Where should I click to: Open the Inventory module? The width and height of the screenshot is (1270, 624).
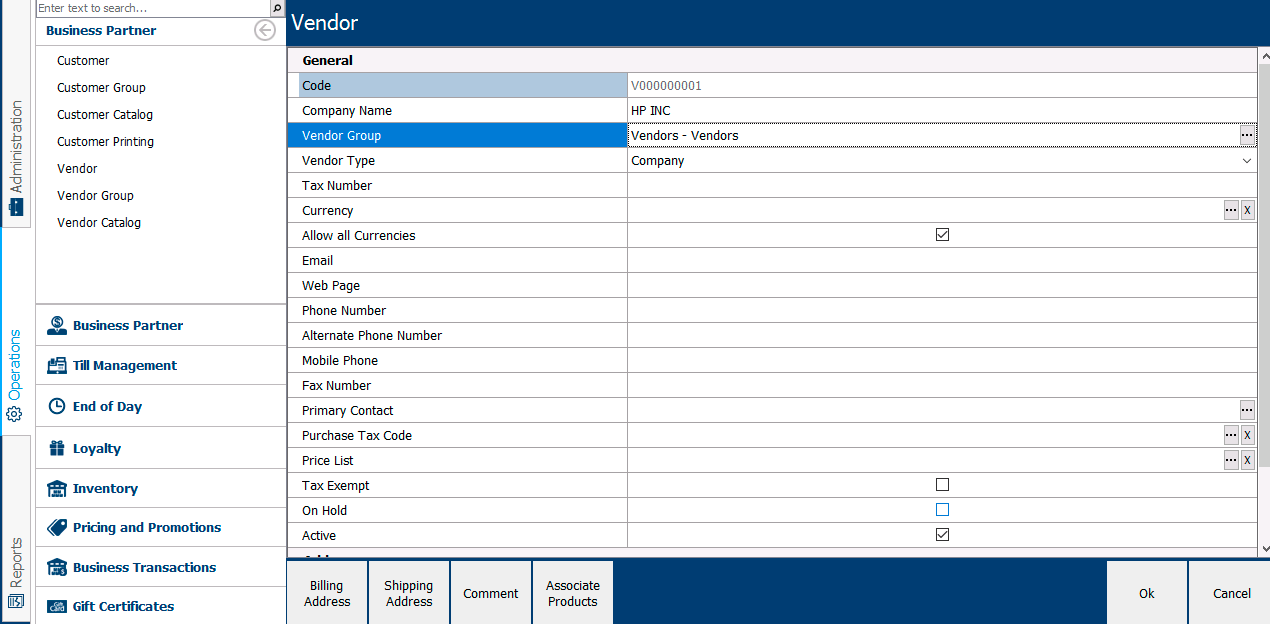coord(161,488)
